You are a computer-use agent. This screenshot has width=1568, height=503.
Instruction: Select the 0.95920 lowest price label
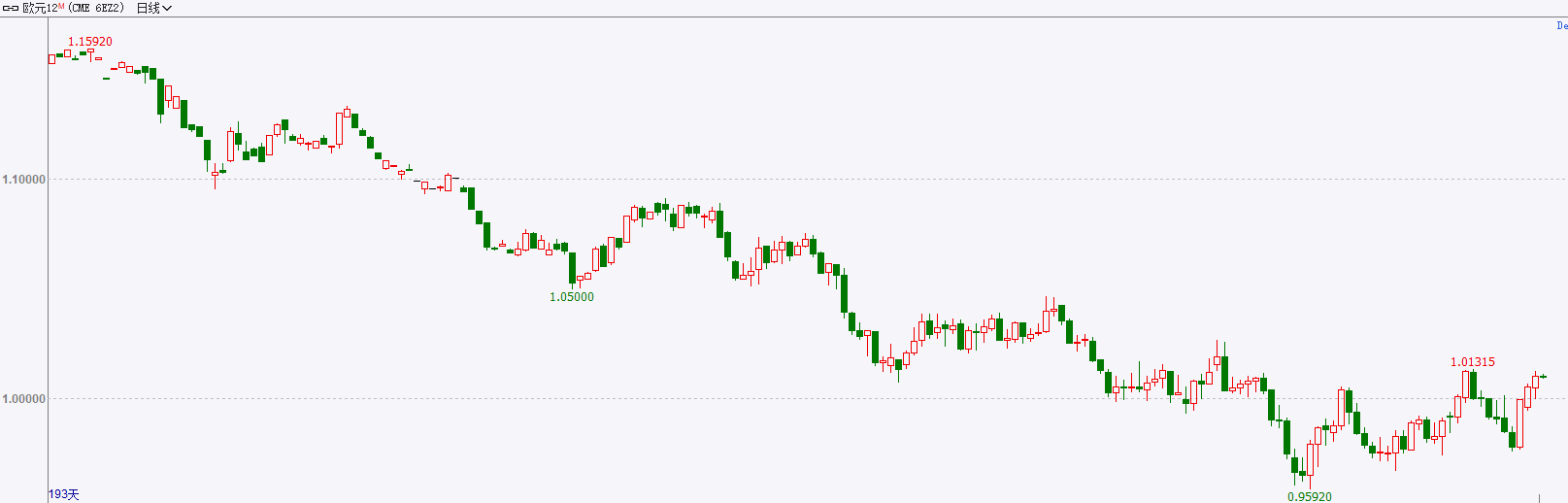pos(1310,496)
